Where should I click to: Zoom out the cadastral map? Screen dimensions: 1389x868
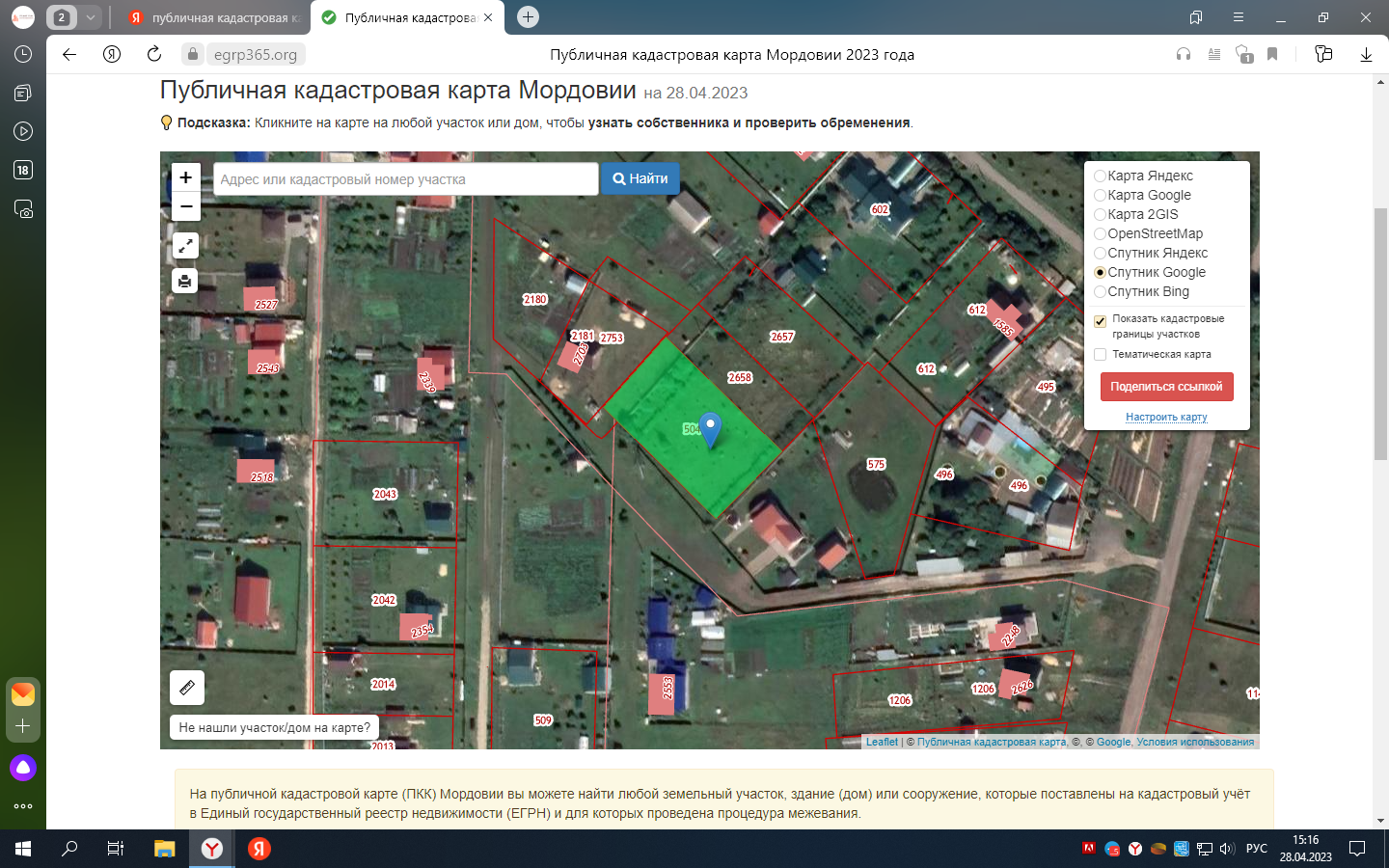(x=185, y=206)
